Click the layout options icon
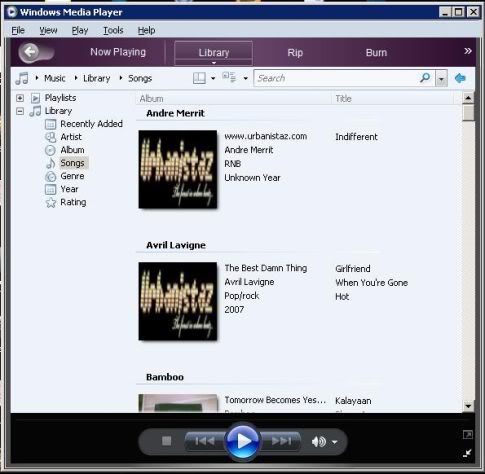This screenshot has height=474, width=485. [199, 78]
